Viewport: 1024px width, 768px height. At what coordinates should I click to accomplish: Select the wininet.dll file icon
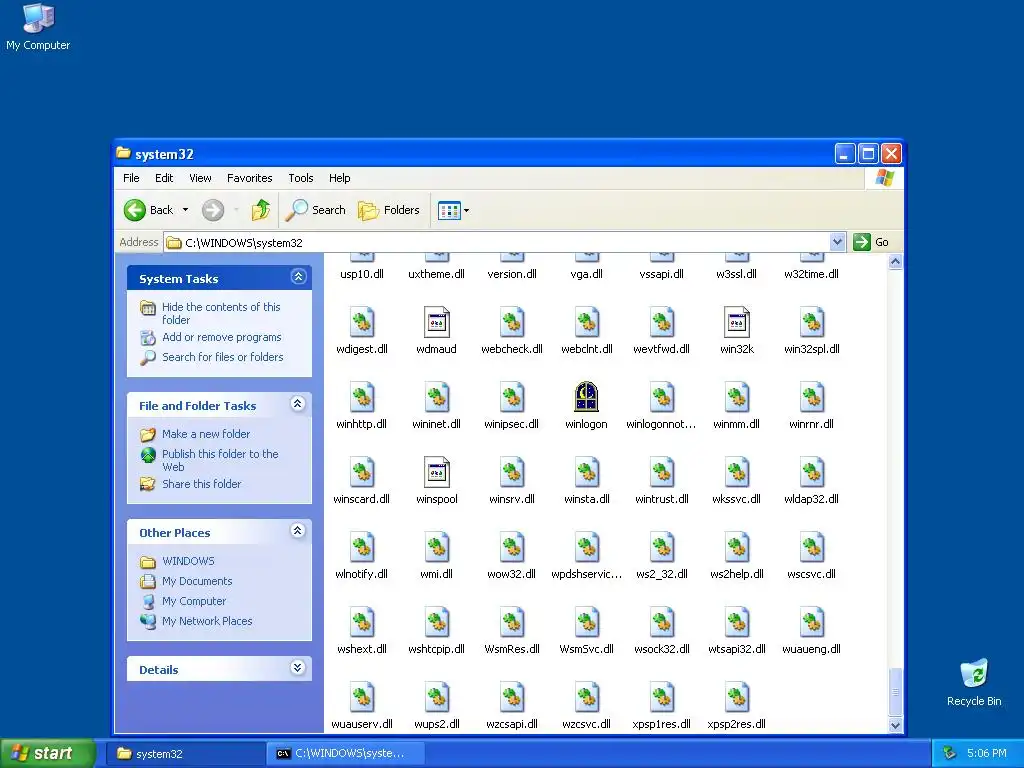436,397
